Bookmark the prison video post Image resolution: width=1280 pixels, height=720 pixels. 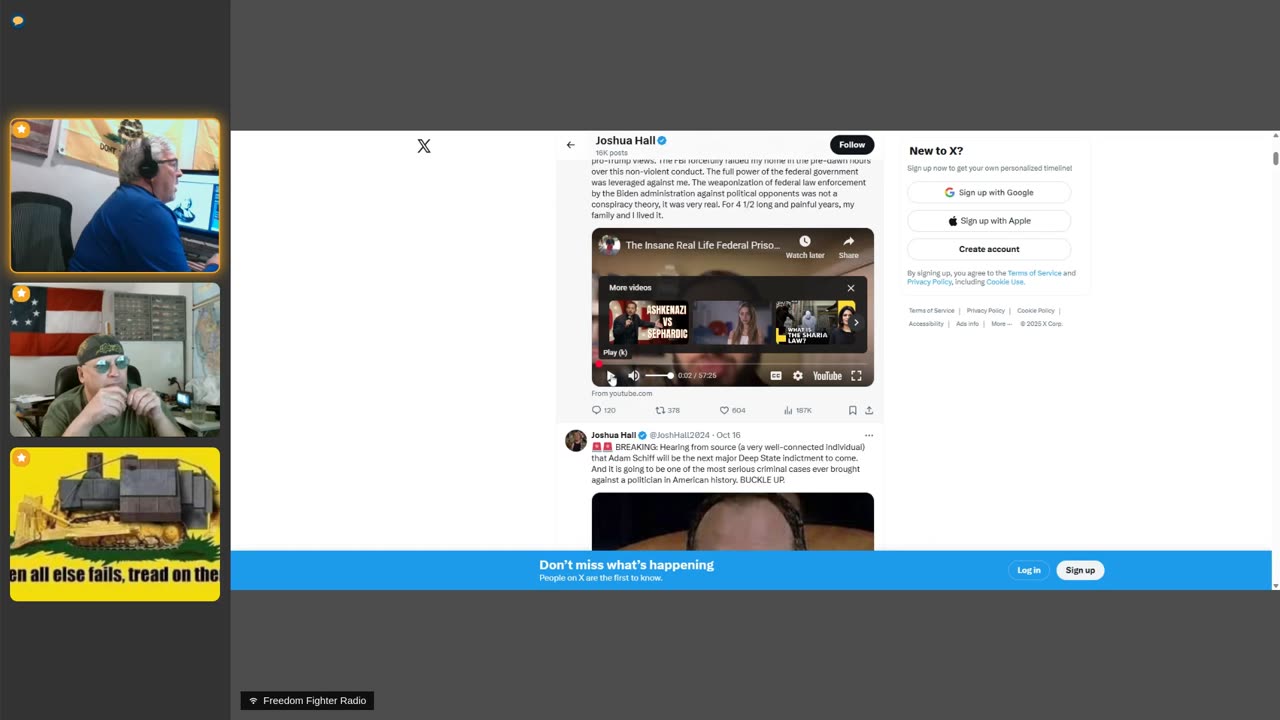(x=852, y=410)
